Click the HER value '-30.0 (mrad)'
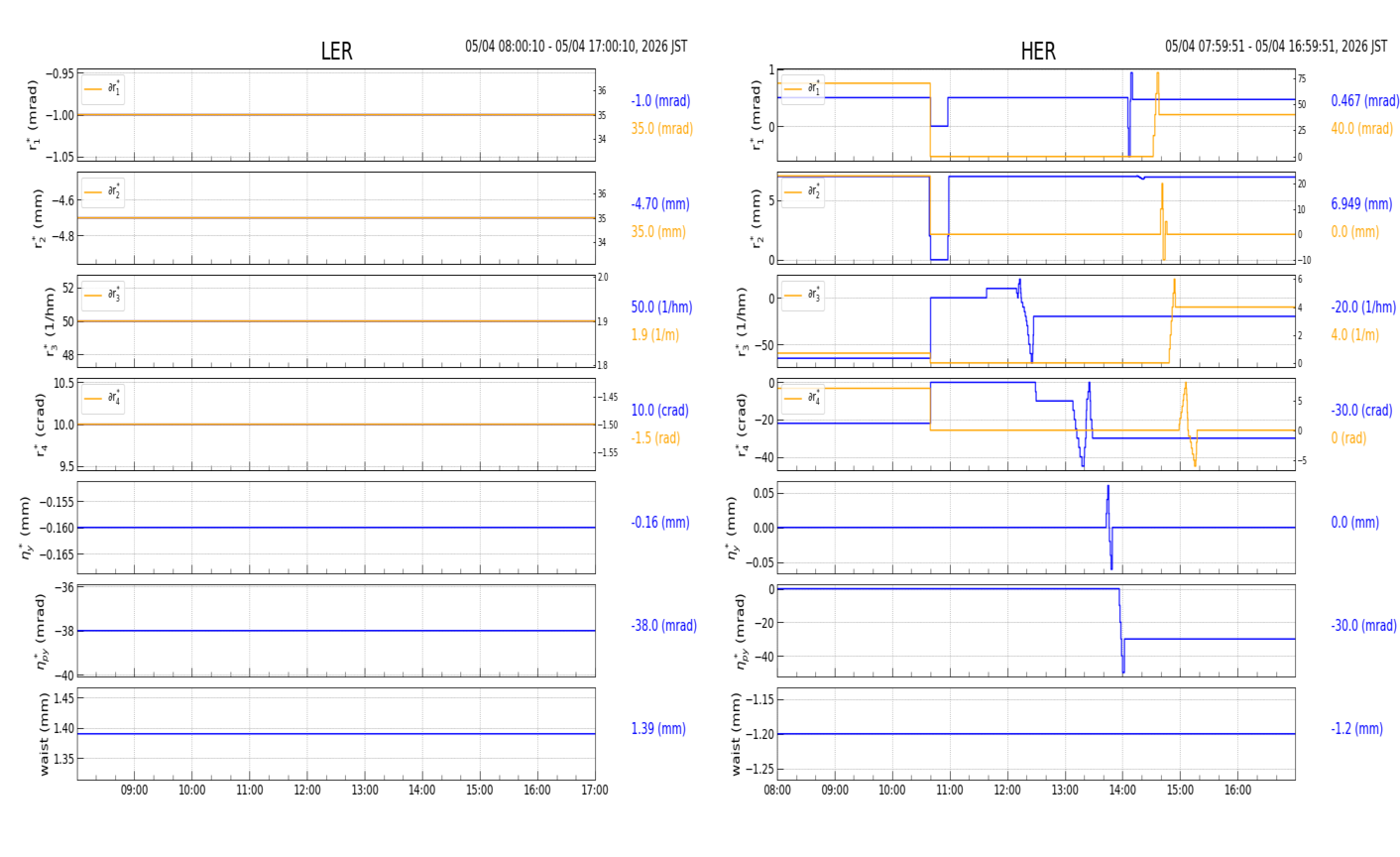The image size is (1400, 857). [1363, 626]
